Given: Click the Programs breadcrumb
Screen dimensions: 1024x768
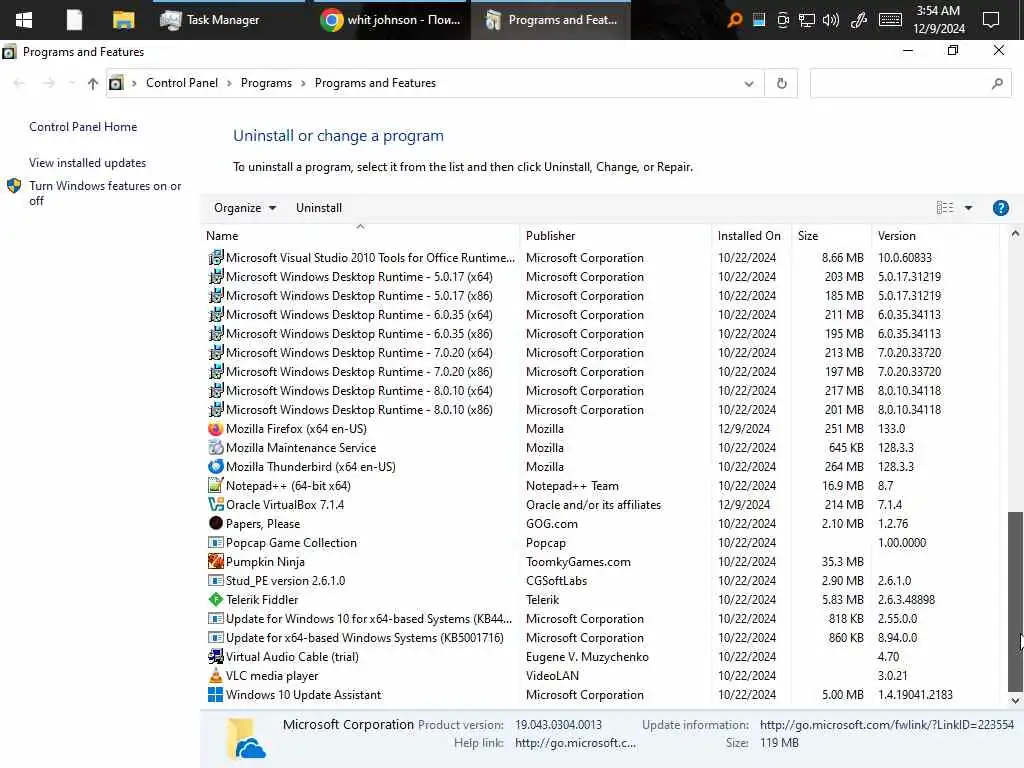Looking at the screenshot, I should pos(266,83).
